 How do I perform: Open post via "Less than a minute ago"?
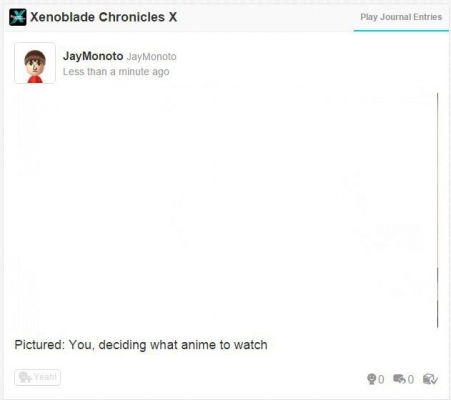[116, 72]
